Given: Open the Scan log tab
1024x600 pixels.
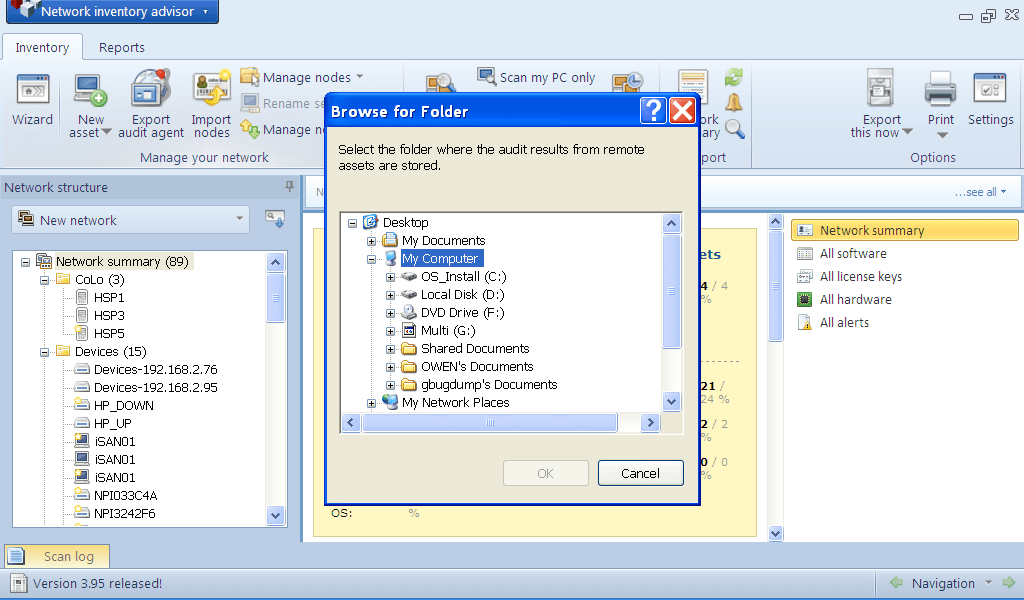Looking at the screenshot, I should (x=57, y=556).
